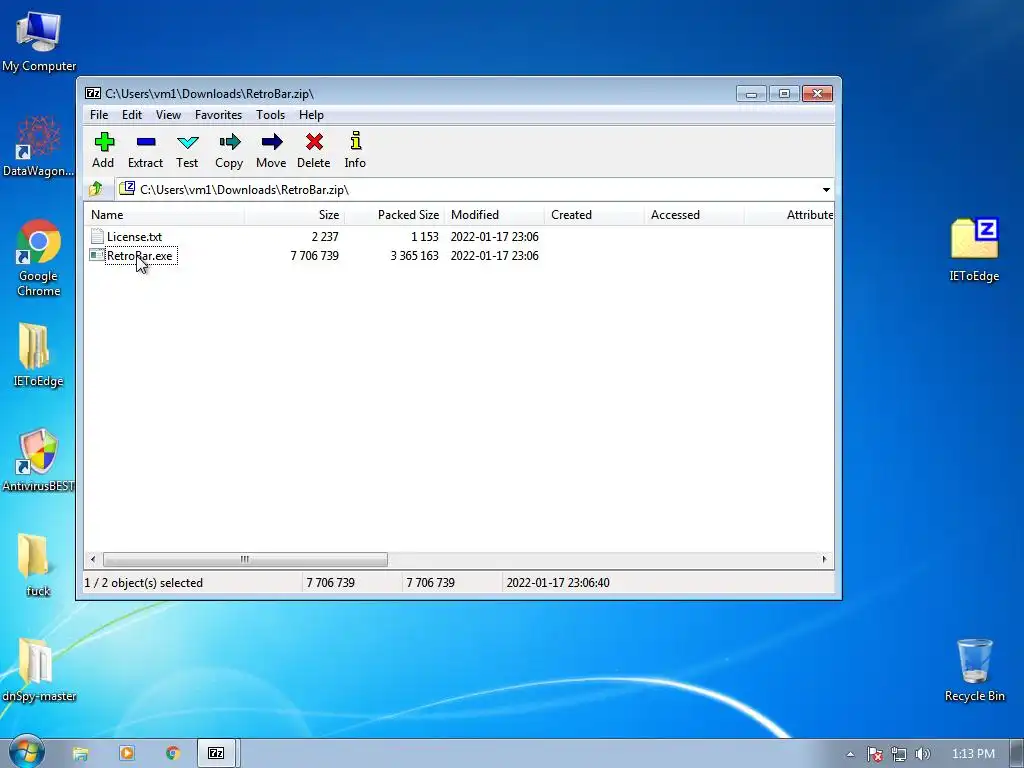The width and height of the screenshot is (1024, 768).
Task: Click the scrollbar left arrow
Action: [93, 560]
